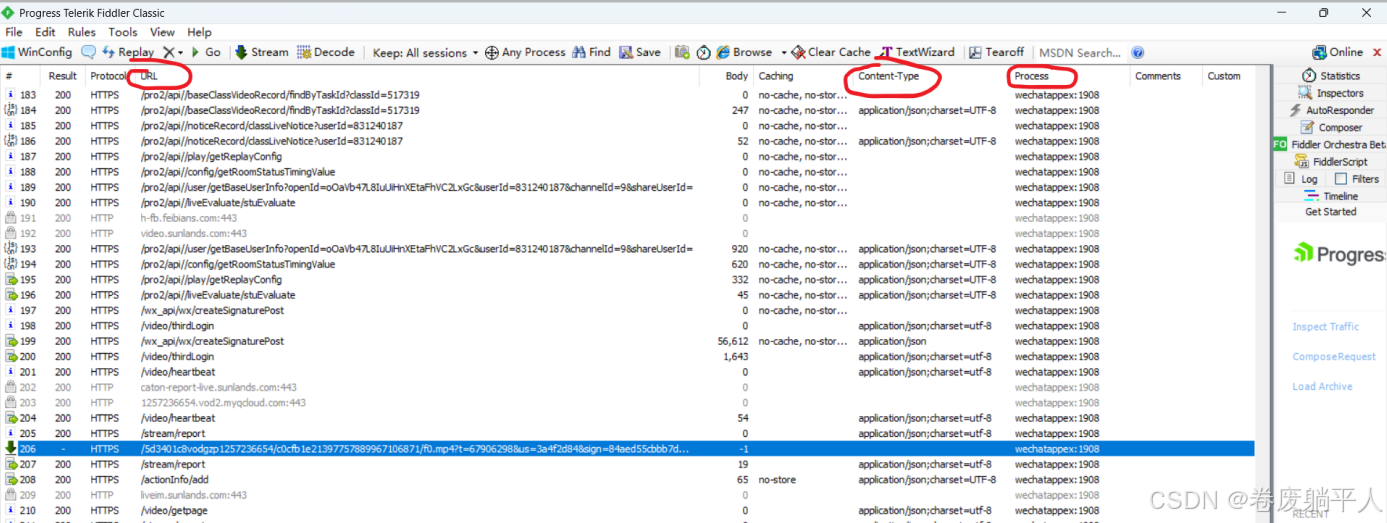Select session 200 /video/thirdLogin row

[628, 357]
